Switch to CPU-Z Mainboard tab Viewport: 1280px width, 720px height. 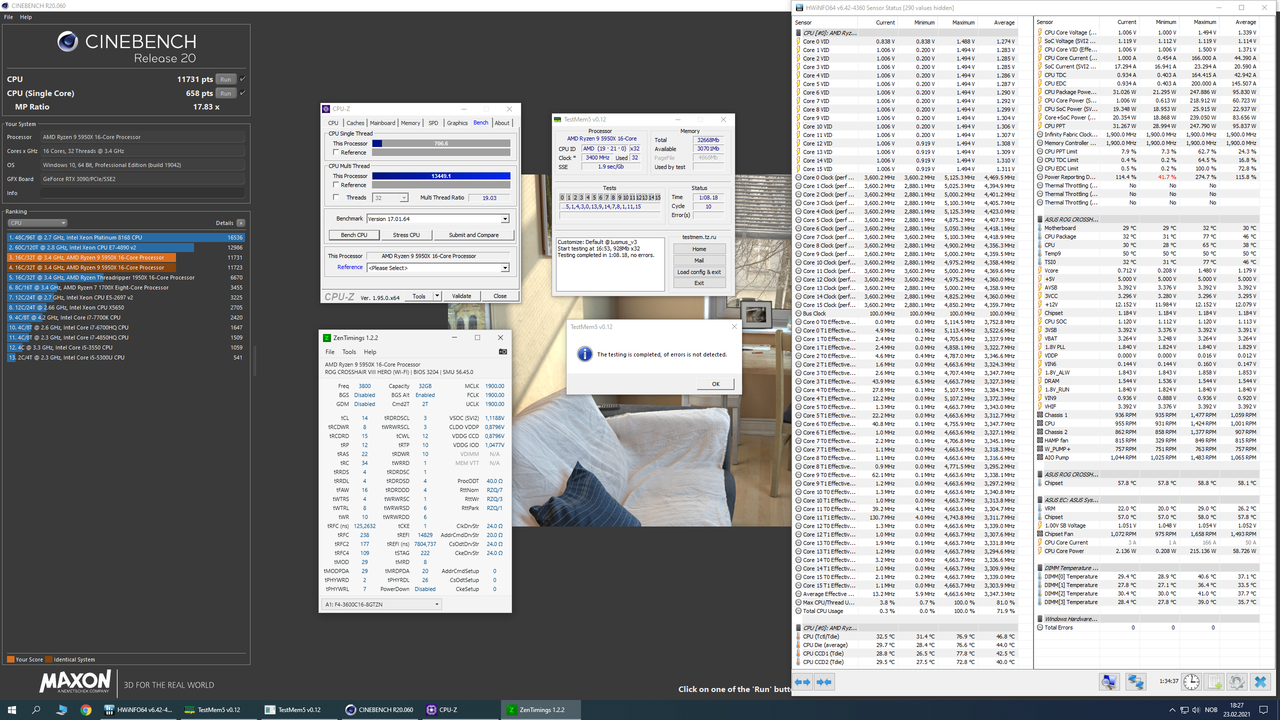pyautogui.click(x=382, y=123)
